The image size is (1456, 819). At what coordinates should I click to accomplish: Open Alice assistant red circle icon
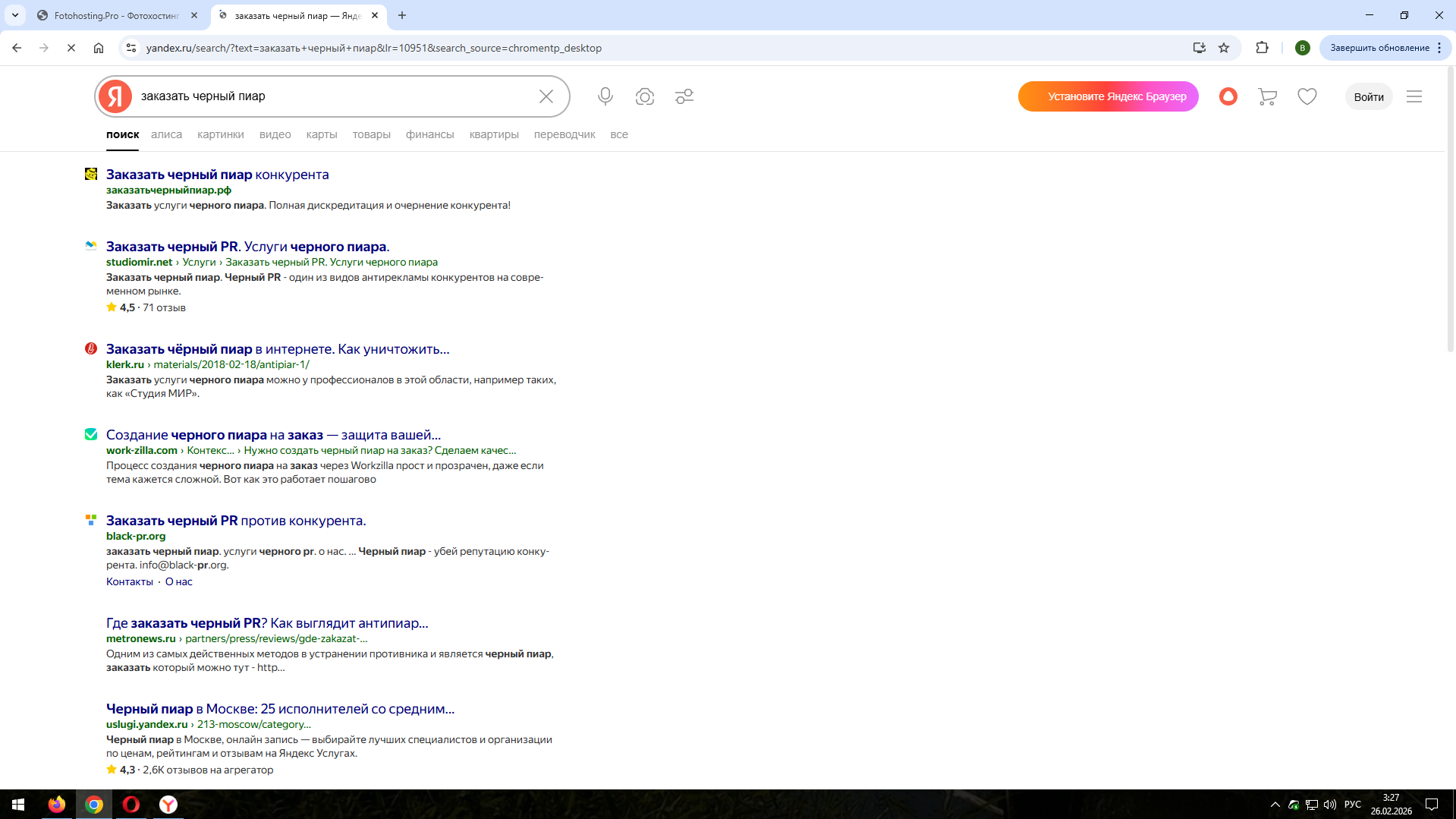(x=1228, y=96)
